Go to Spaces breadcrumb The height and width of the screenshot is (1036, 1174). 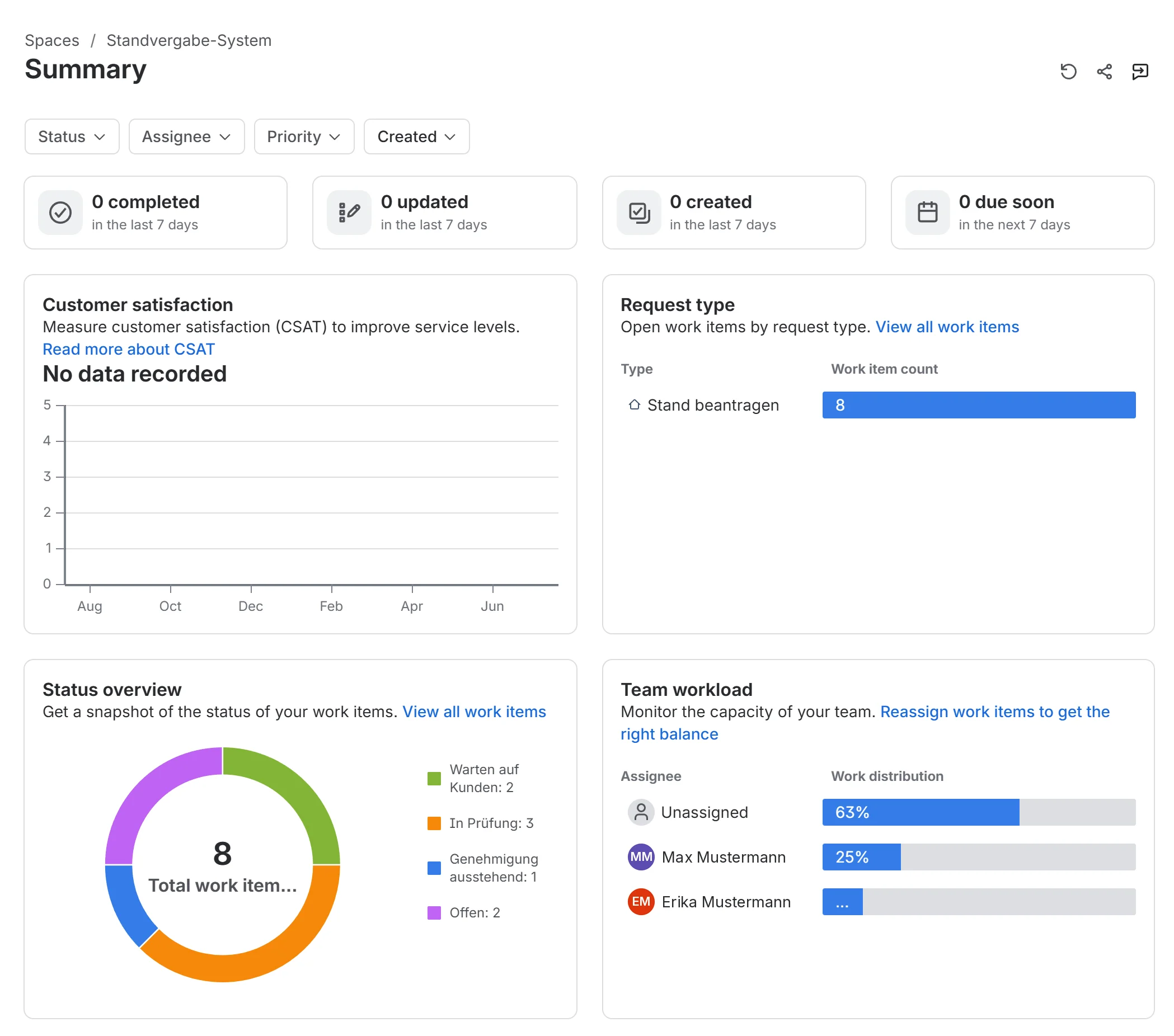(x=51, y=40)
